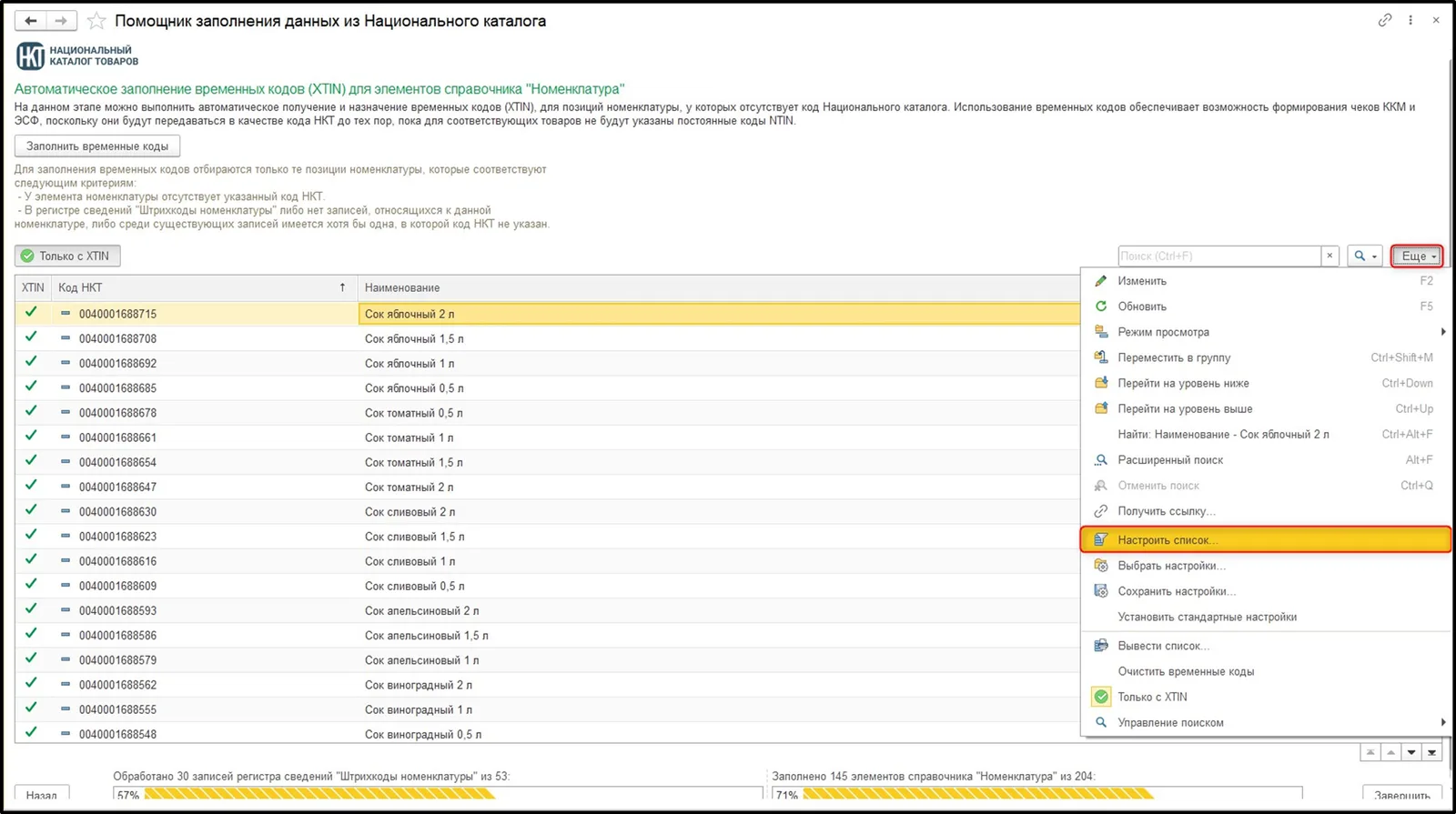Expand row with code 0040001688708
This screenshot has width=1456, height=814.
[x=66, y=338]
